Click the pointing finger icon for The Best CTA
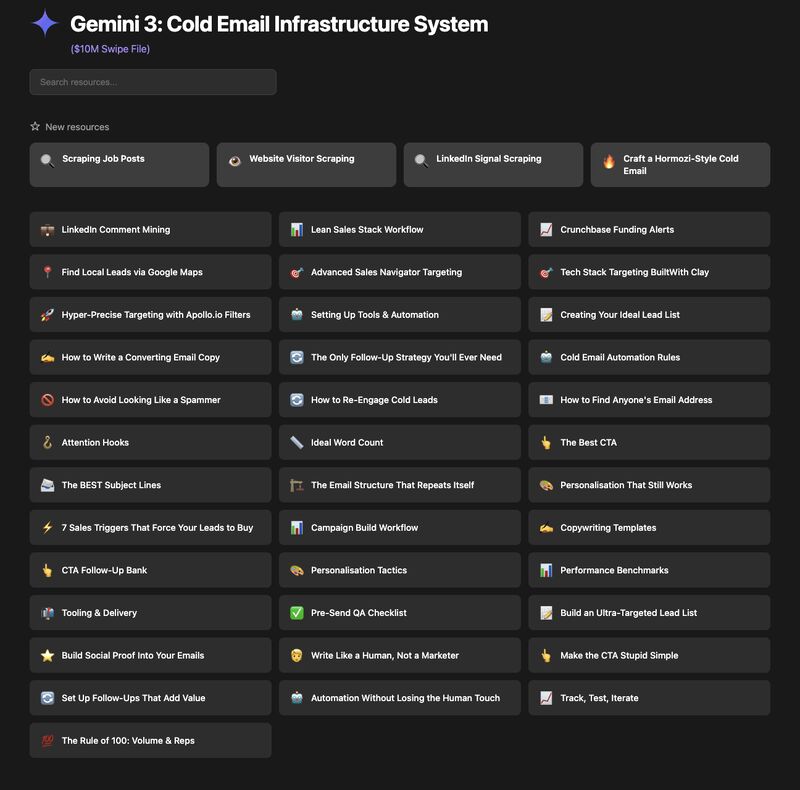 click(x=546, y=442)
